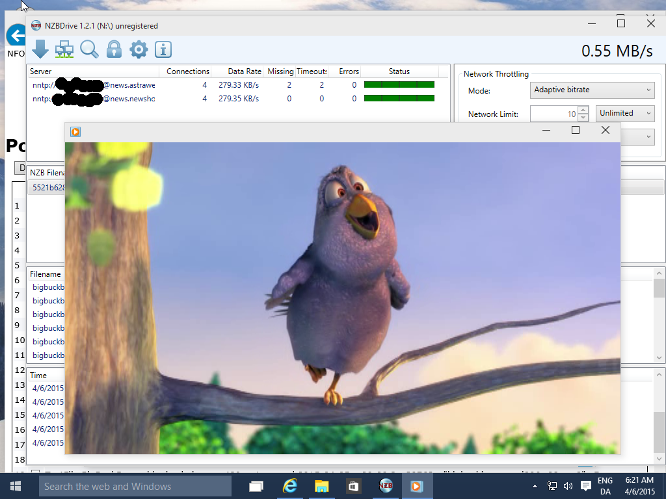Sort by the Status column header

point(399,71)
